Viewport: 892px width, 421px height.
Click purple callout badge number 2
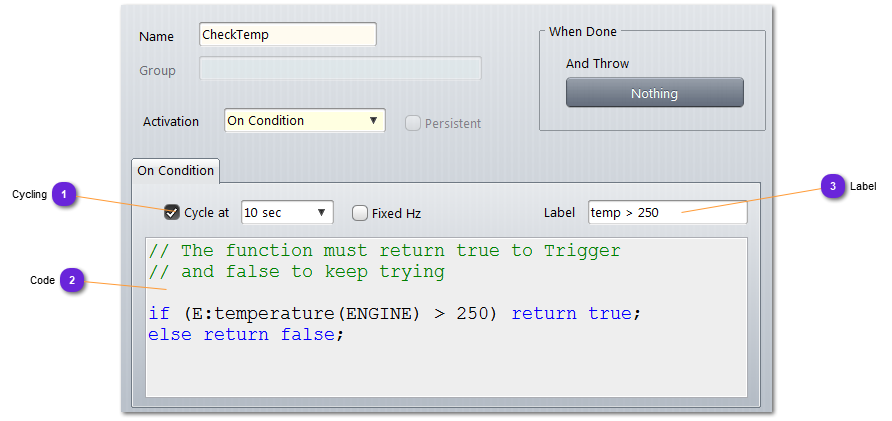tap(72, 281)
